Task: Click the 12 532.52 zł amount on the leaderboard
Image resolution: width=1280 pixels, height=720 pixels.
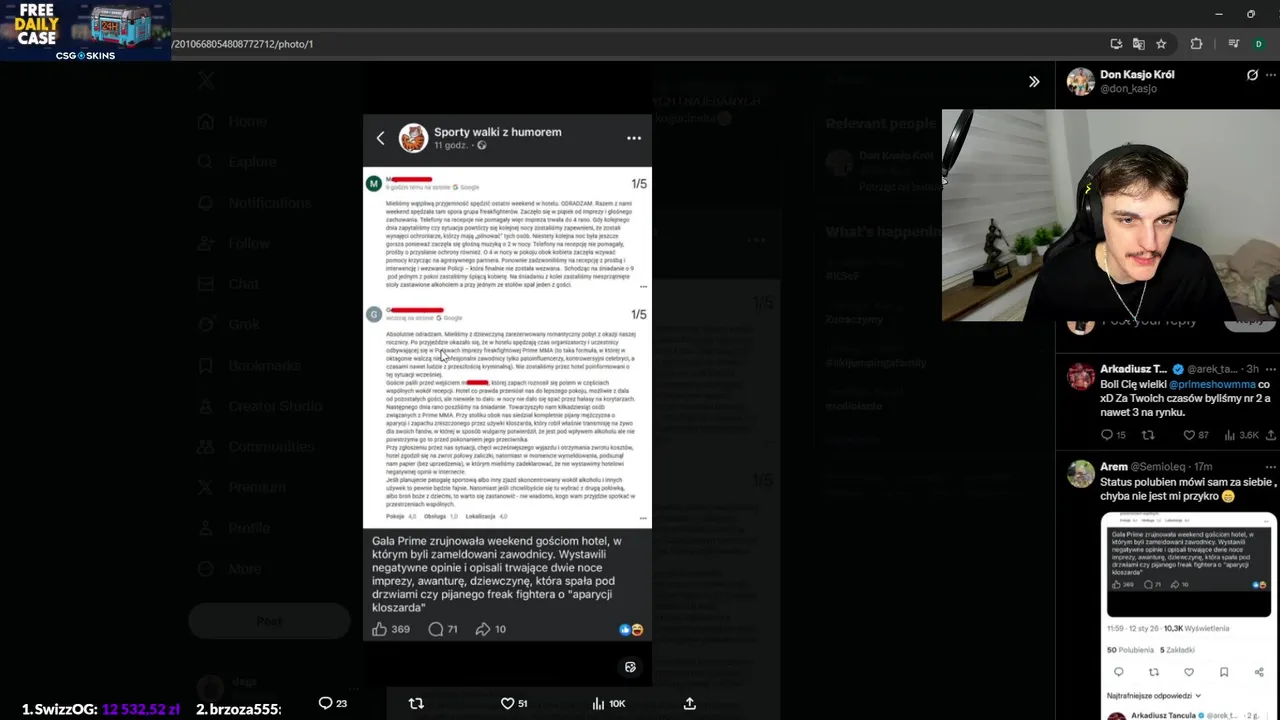Action: 141,709
